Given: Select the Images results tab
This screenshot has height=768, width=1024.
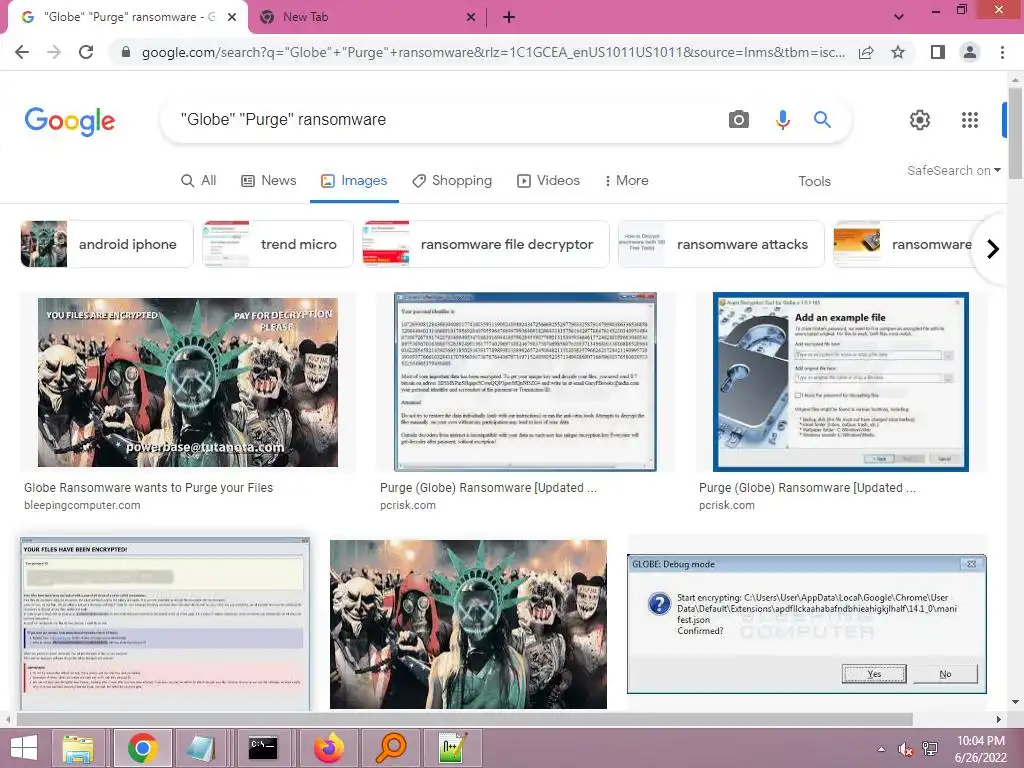Looking at the screenshot, I should tap(354, 181).
